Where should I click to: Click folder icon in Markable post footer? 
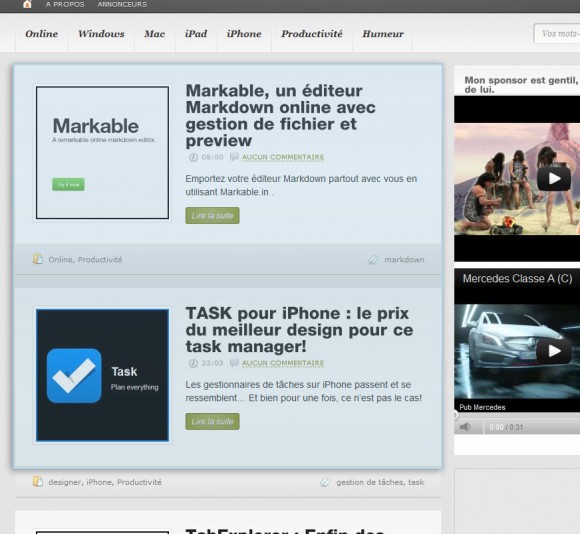[38, 259]
